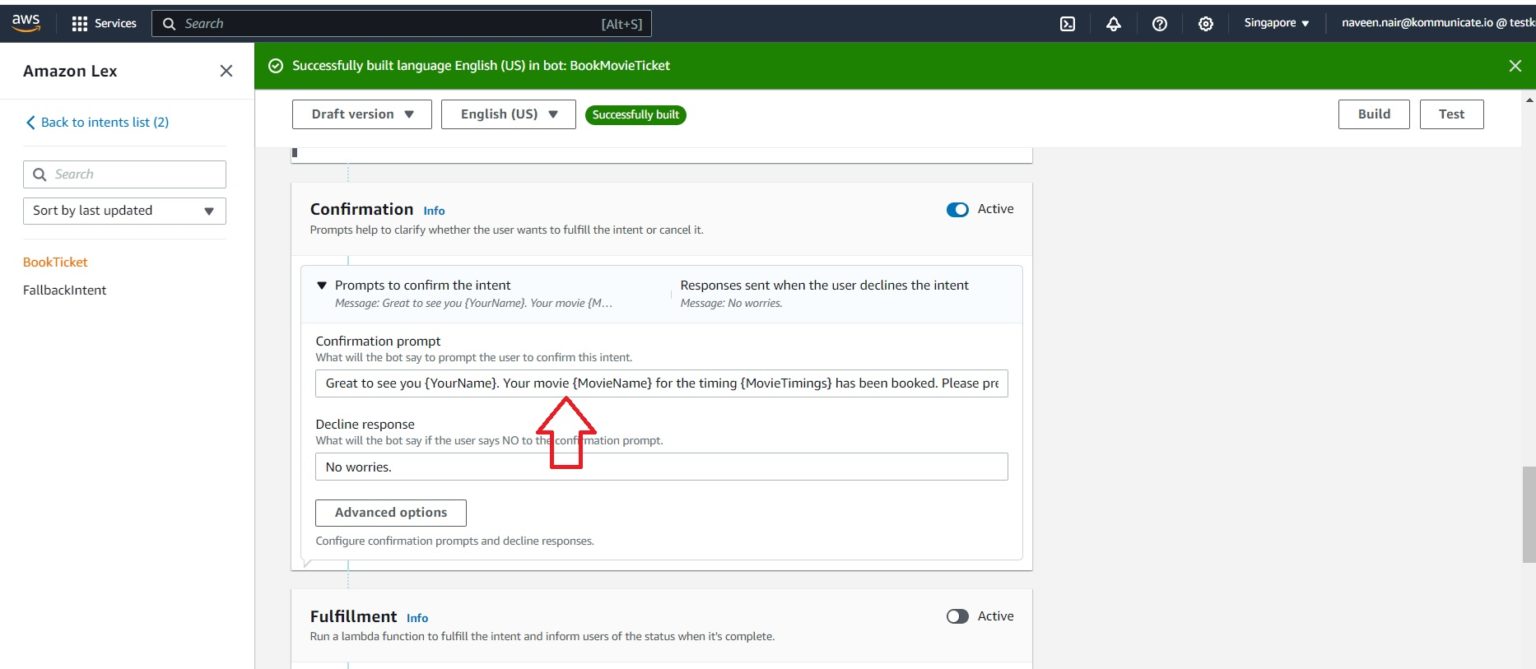Select the FallbackIntent intent

[63, 290]
